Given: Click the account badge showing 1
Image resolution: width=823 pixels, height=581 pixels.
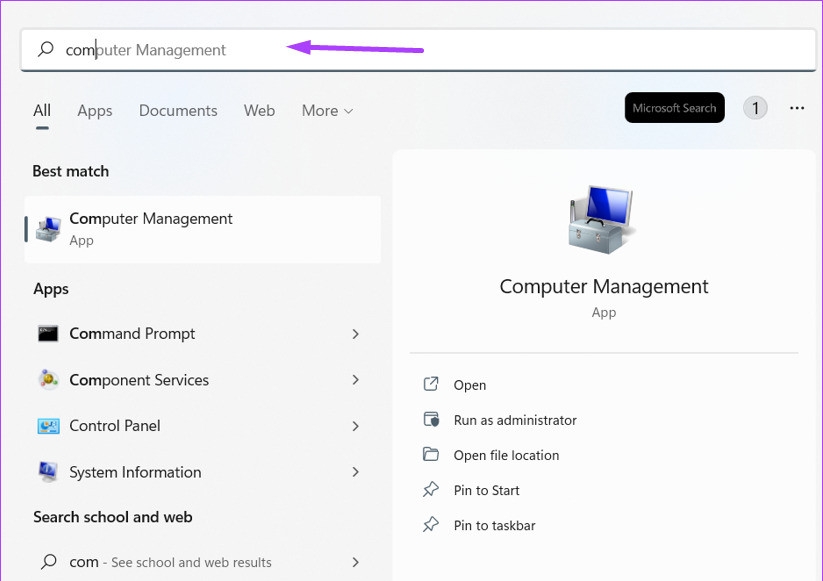Looking at the screenshot, I should (x=755, y=107).
